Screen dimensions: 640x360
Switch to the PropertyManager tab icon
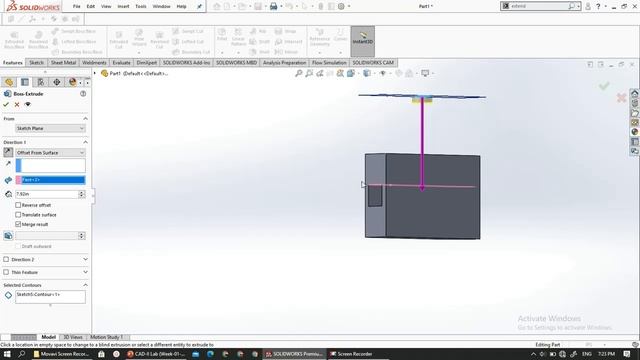tap(25, 82)
